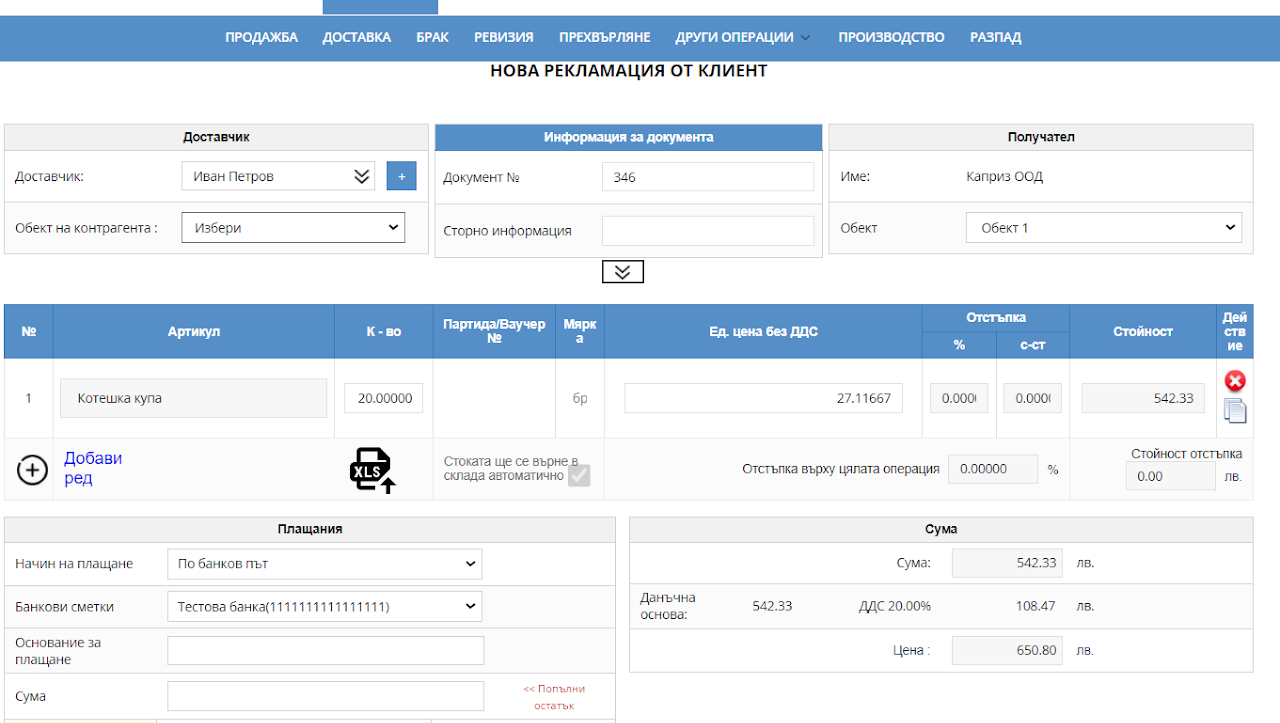The height and width of the screenshot is (723, 1280).
Task: Click Попълни остатък link
Action: point(554,697)
